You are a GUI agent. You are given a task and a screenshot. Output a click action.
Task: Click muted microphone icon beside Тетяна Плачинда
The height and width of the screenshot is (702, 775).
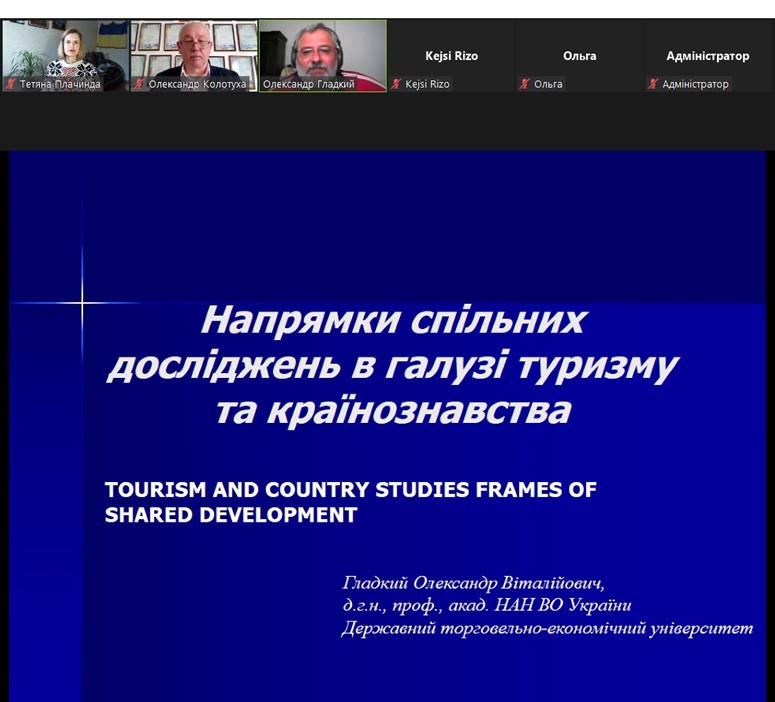pyautogui.click(x=10, y=84)
